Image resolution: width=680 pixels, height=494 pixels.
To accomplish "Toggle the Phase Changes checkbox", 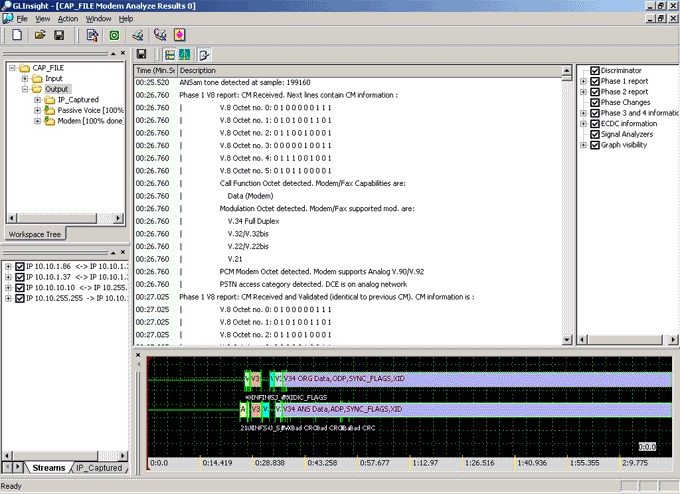I will click(x=595, y=102).
